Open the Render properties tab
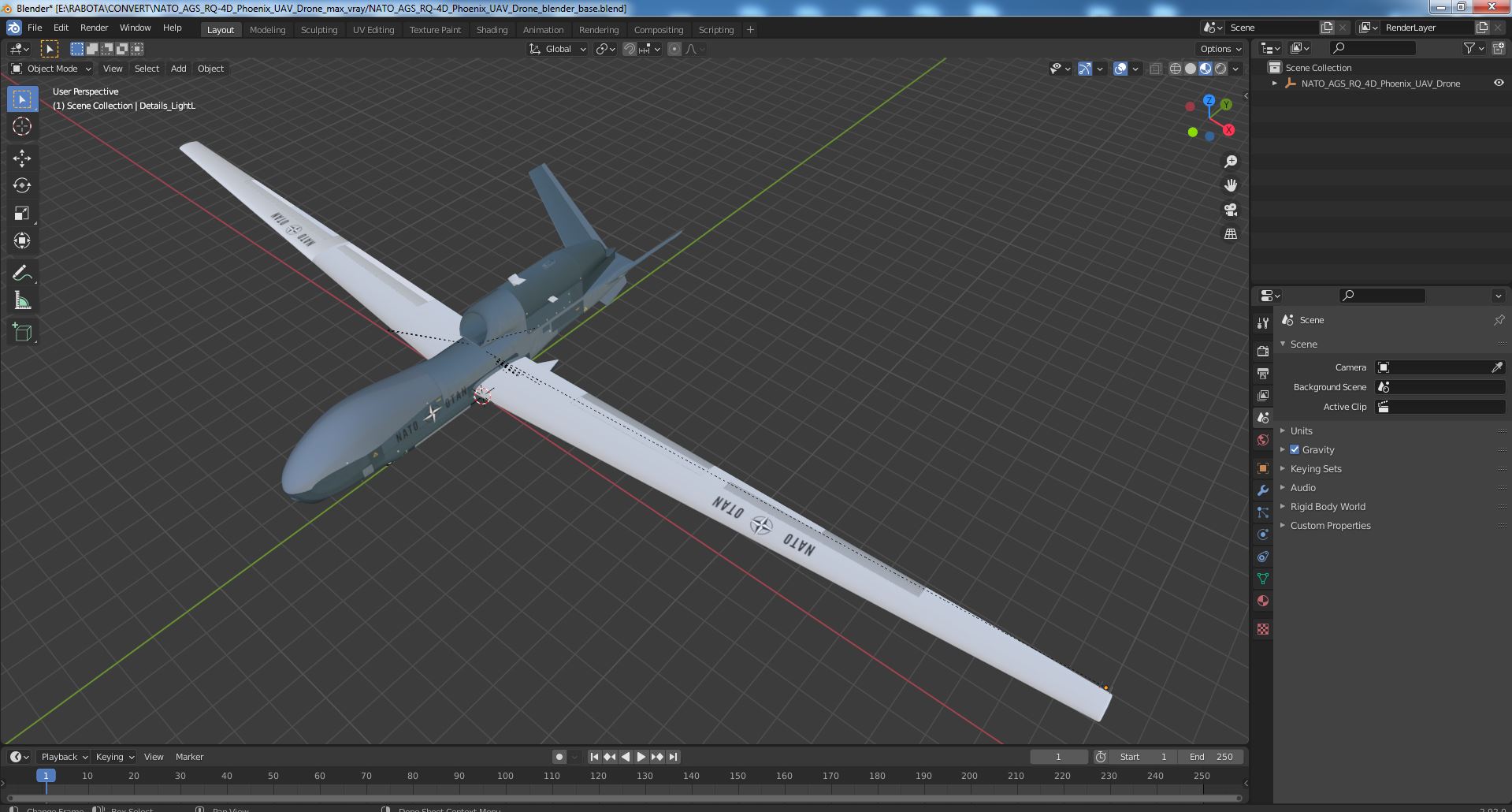 point(1263,351)
